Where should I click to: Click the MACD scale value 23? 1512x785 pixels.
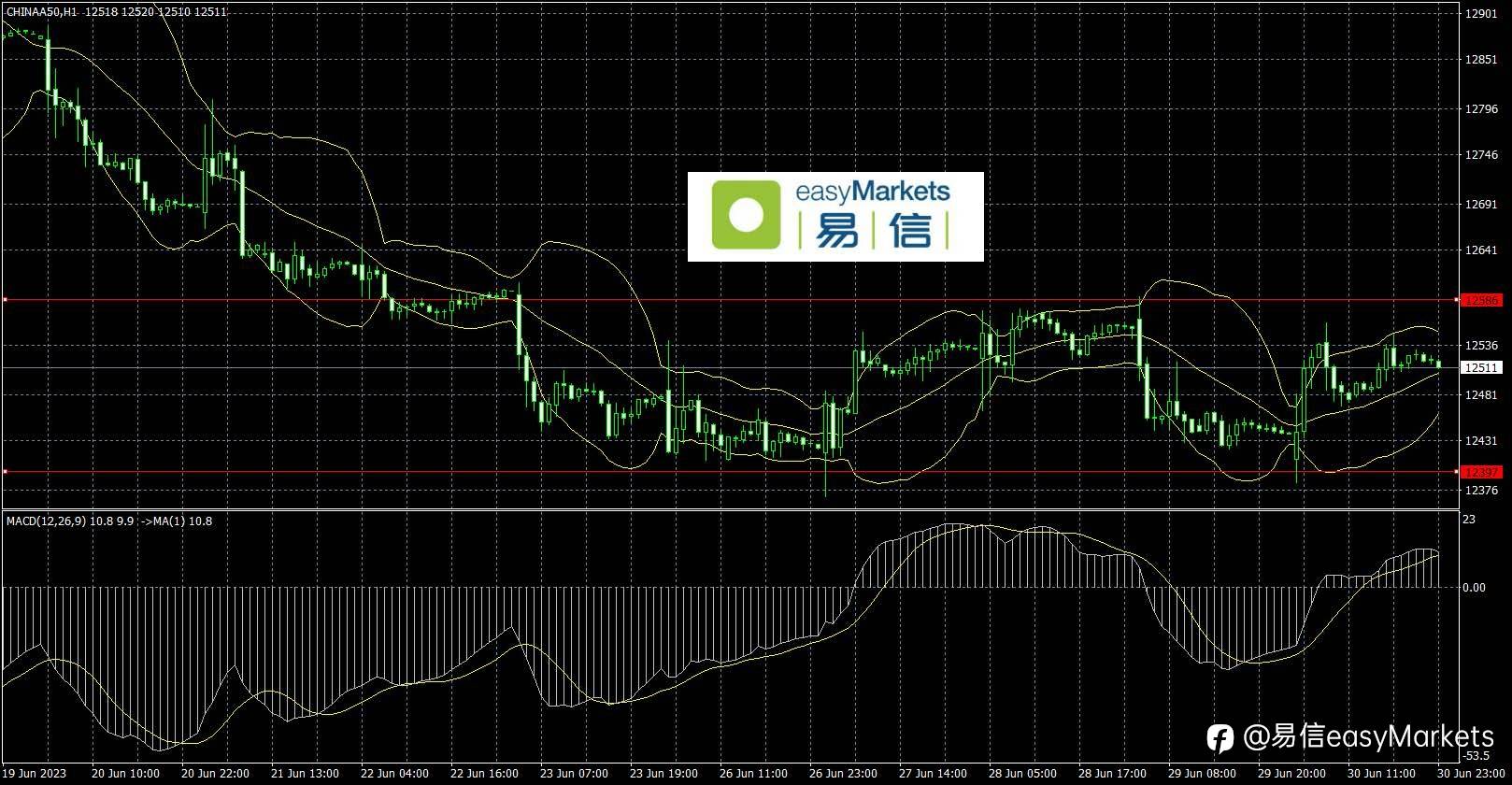click(x=1469, y=519)
